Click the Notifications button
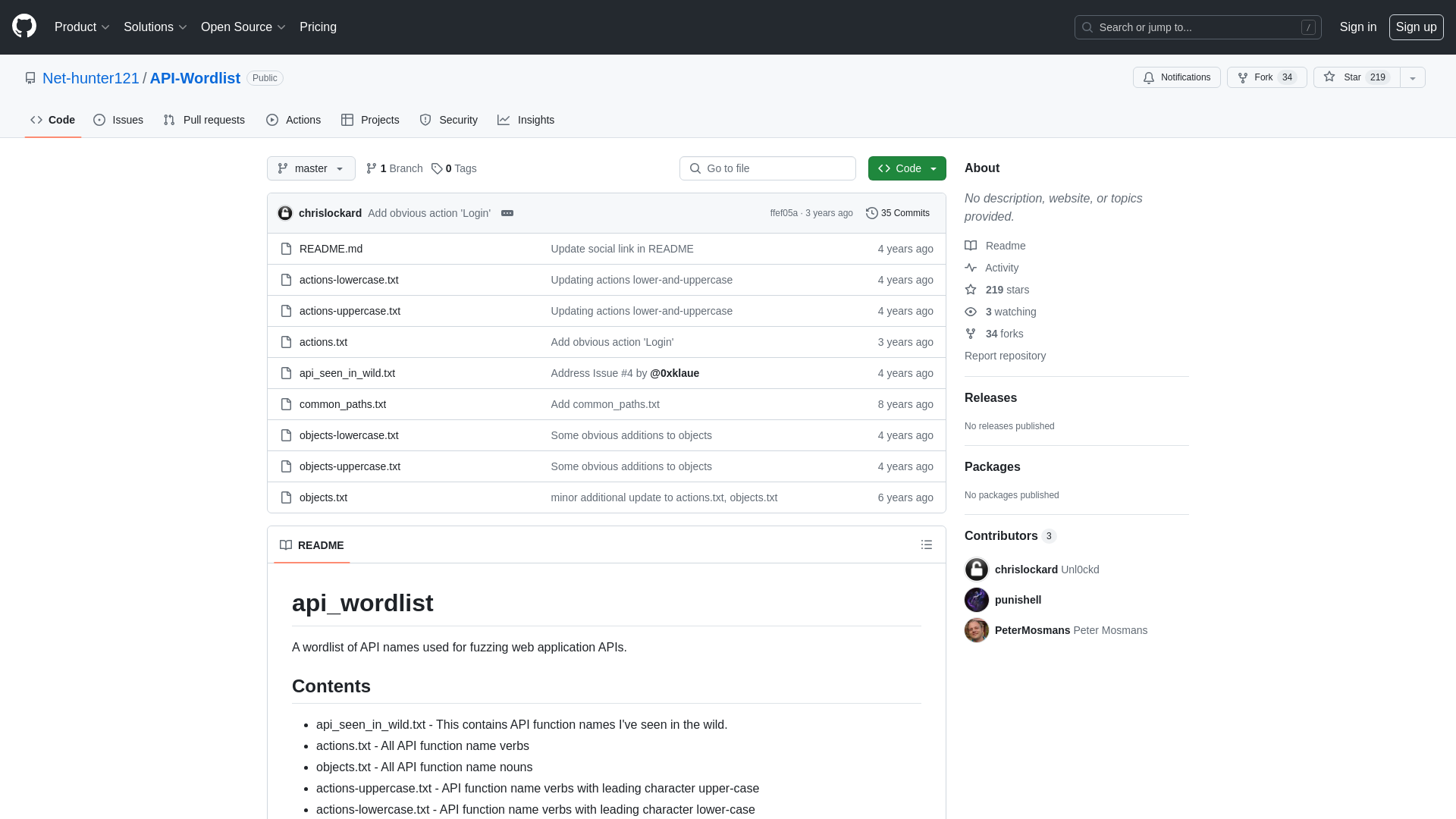The height and width of the screenshot is (819, 1456). pos(1177,77)
